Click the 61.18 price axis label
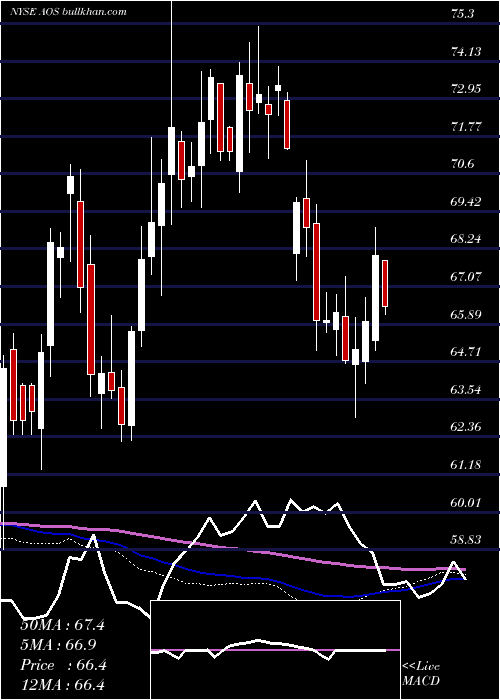 coord(466,465)
